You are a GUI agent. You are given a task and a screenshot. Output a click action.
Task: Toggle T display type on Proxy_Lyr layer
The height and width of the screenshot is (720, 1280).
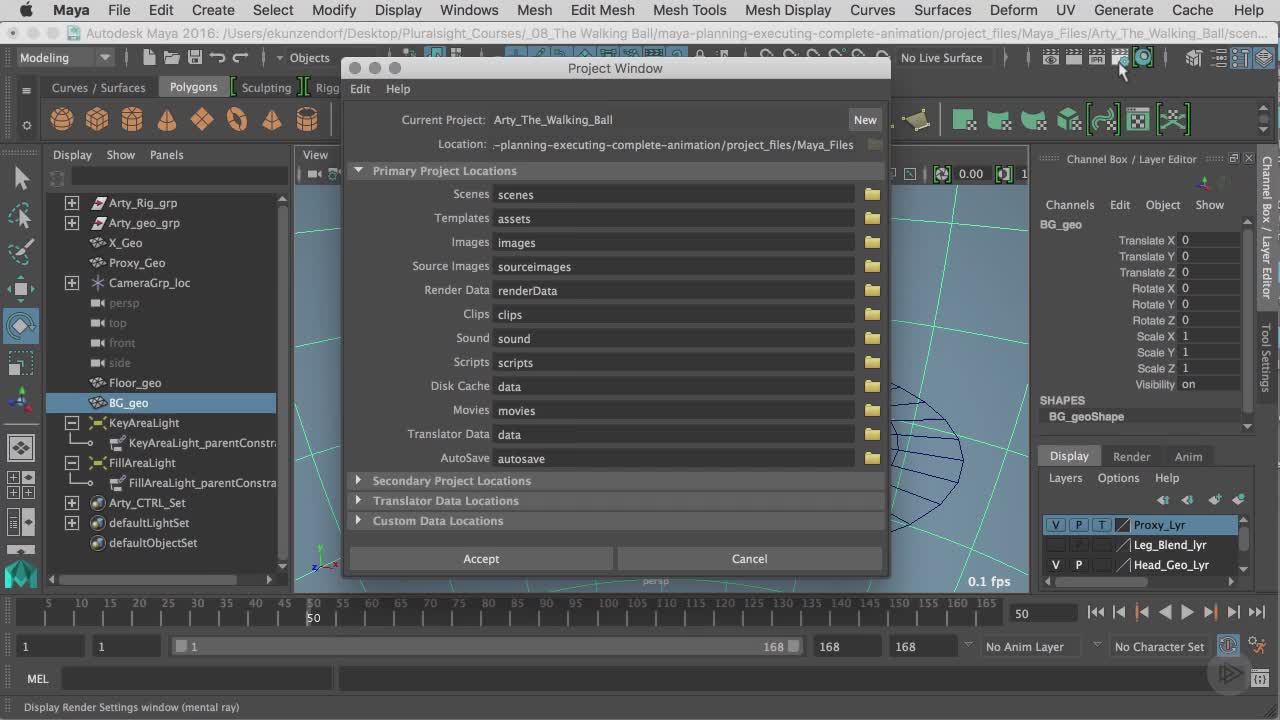1102,525
